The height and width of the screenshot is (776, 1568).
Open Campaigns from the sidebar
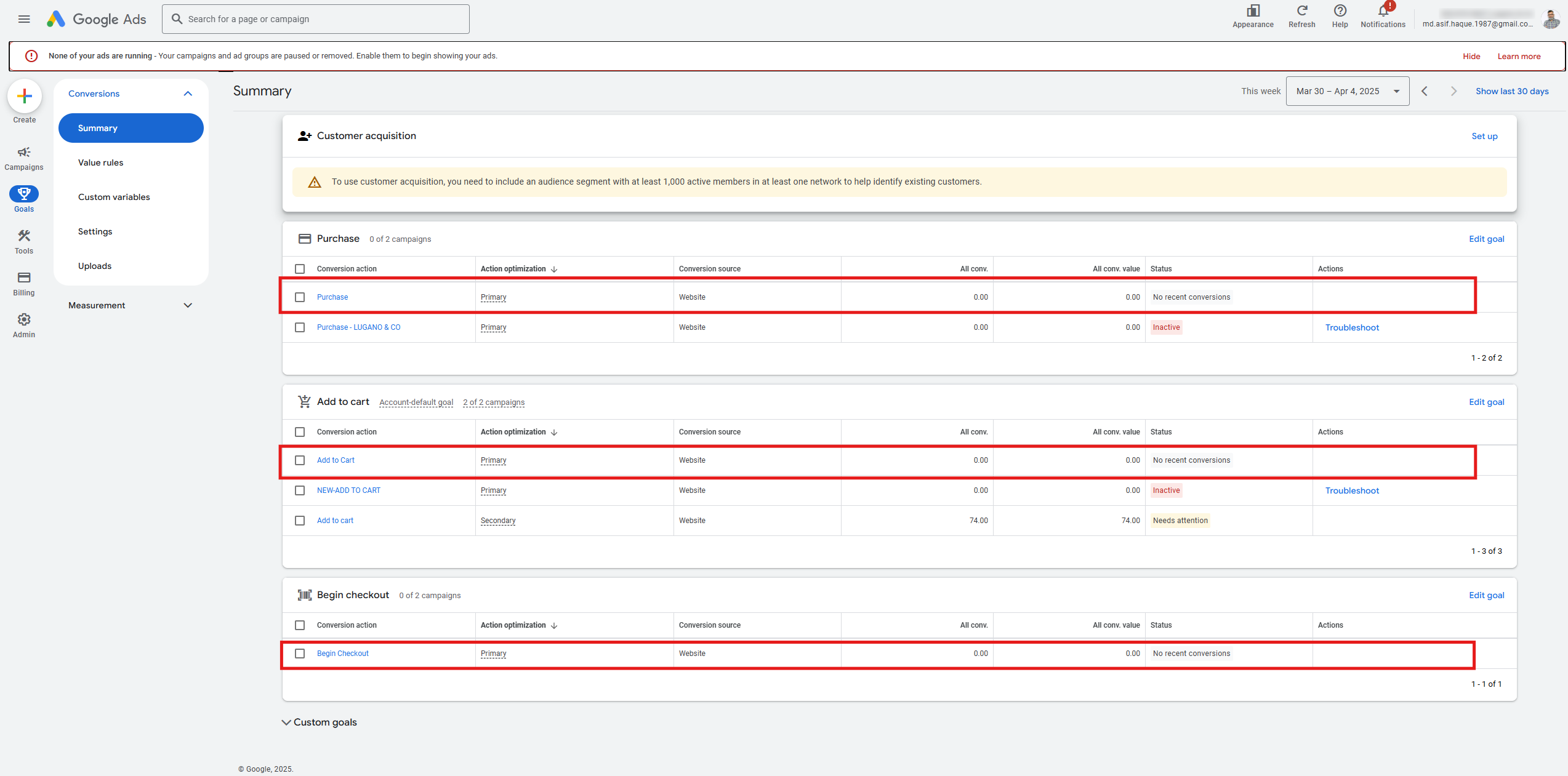[24, 158]
